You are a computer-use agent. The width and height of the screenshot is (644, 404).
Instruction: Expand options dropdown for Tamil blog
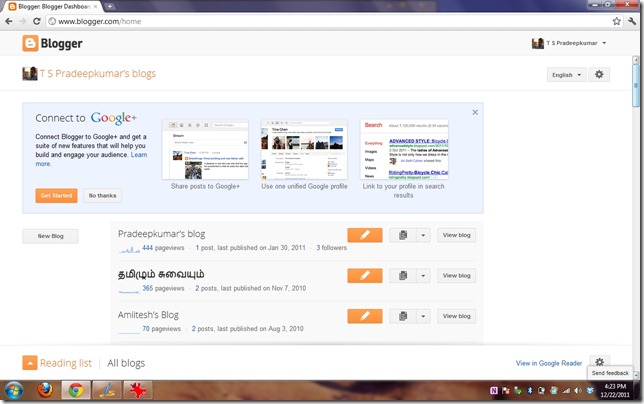423,275
